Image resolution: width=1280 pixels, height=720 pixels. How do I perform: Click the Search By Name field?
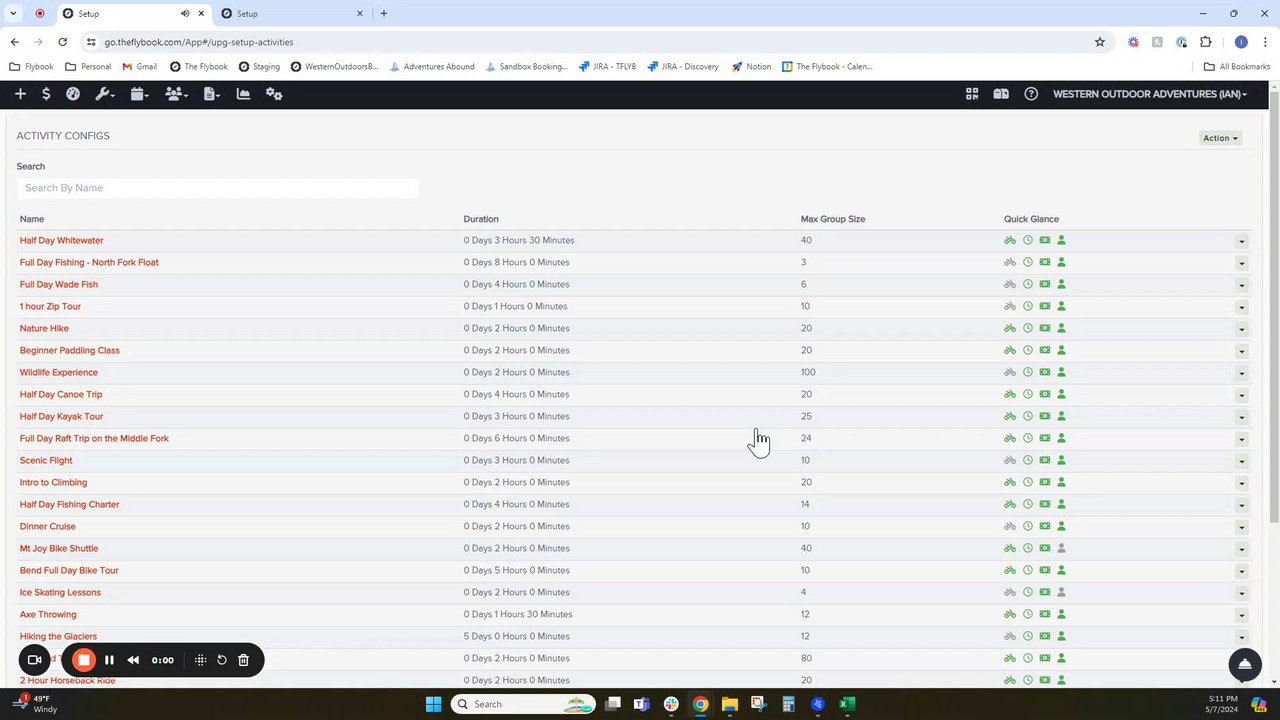click(217, 188)
